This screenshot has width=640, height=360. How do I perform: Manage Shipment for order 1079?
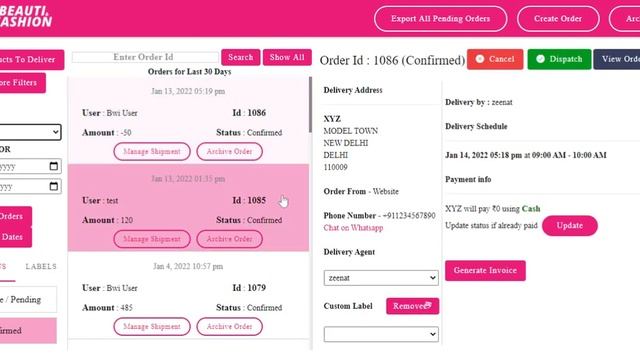pos(152,327)
